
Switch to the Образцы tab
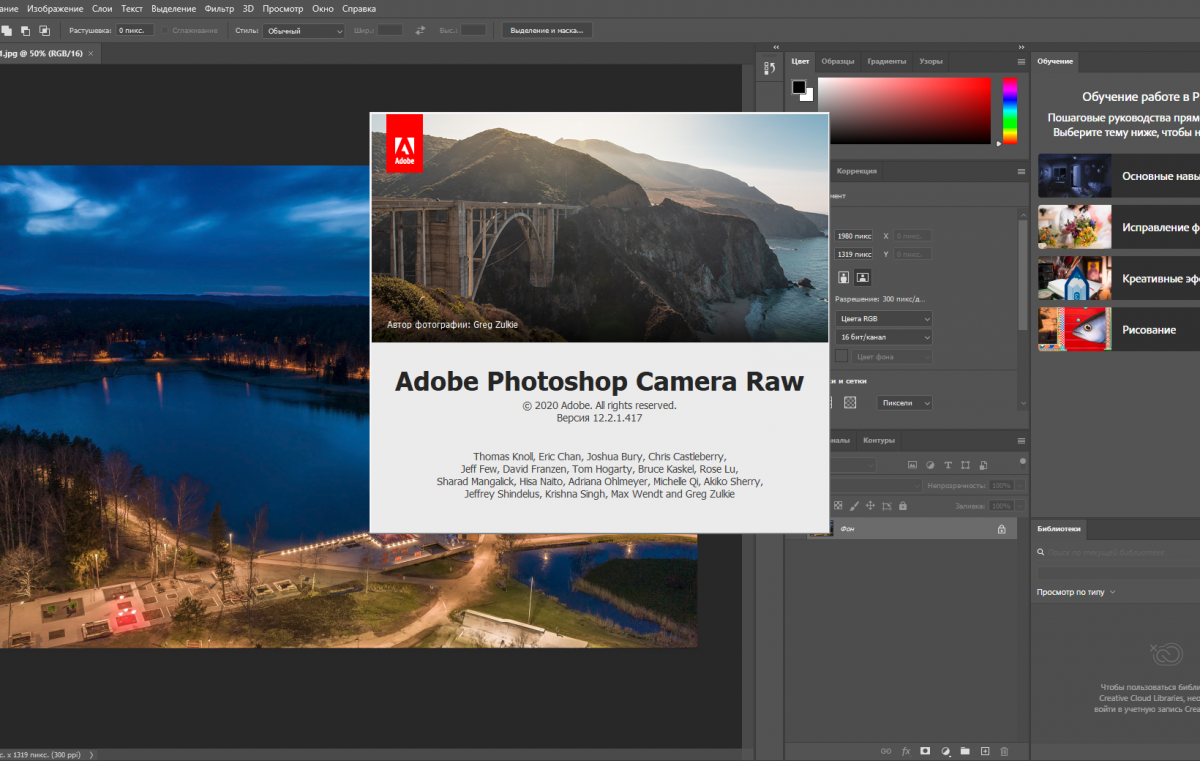[x=838, y=61]
